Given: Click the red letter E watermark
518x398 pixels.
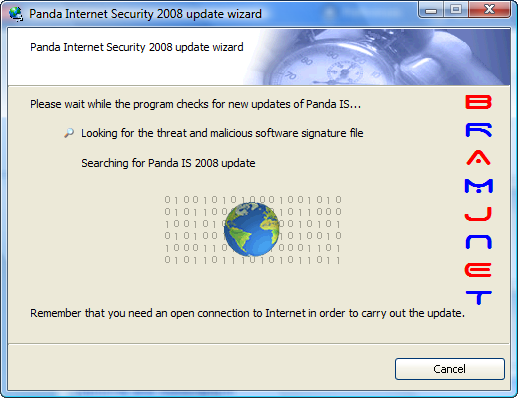Looking at the screenshot, I should click(x=478, y=270).
